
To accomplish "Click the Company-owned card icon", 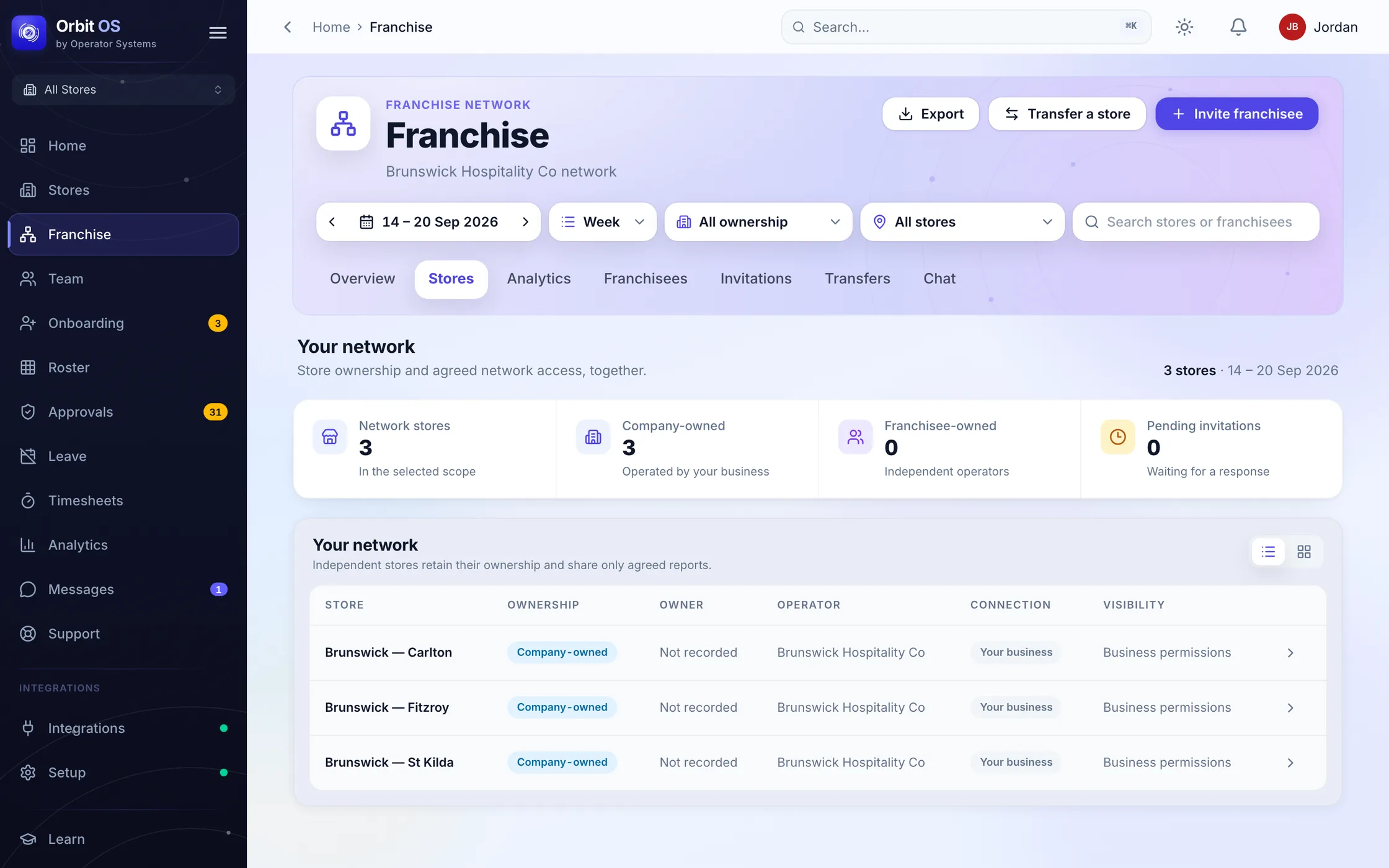I will pyautogui.click(x=593, y=437).
